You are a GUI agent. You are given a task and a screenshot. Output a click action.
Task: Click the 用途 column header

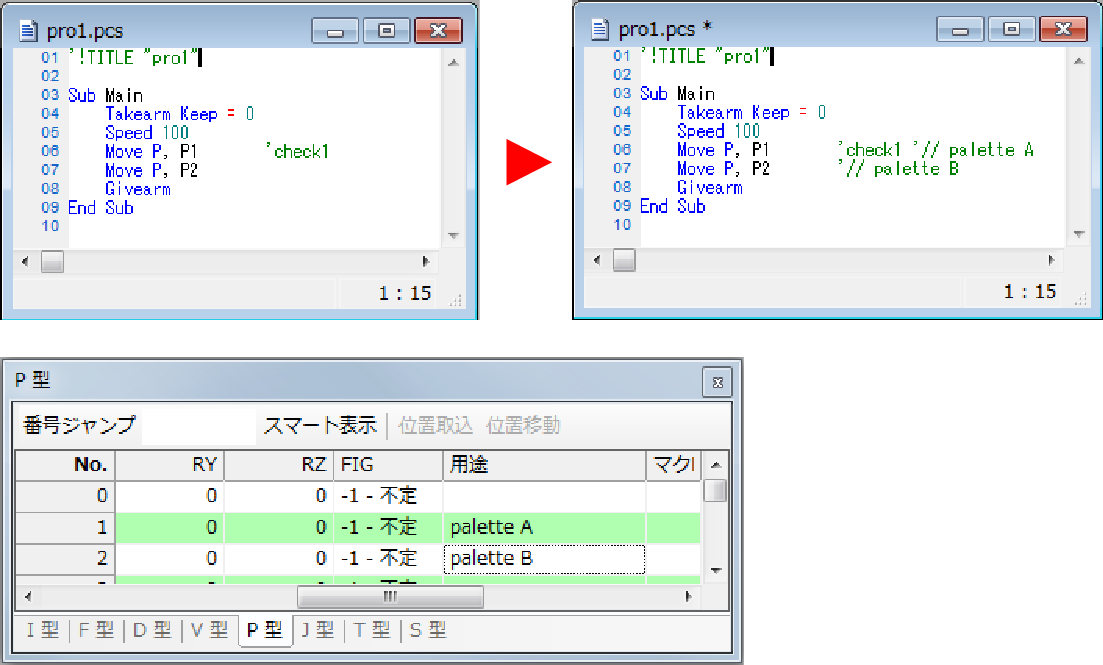click(544, 464)
